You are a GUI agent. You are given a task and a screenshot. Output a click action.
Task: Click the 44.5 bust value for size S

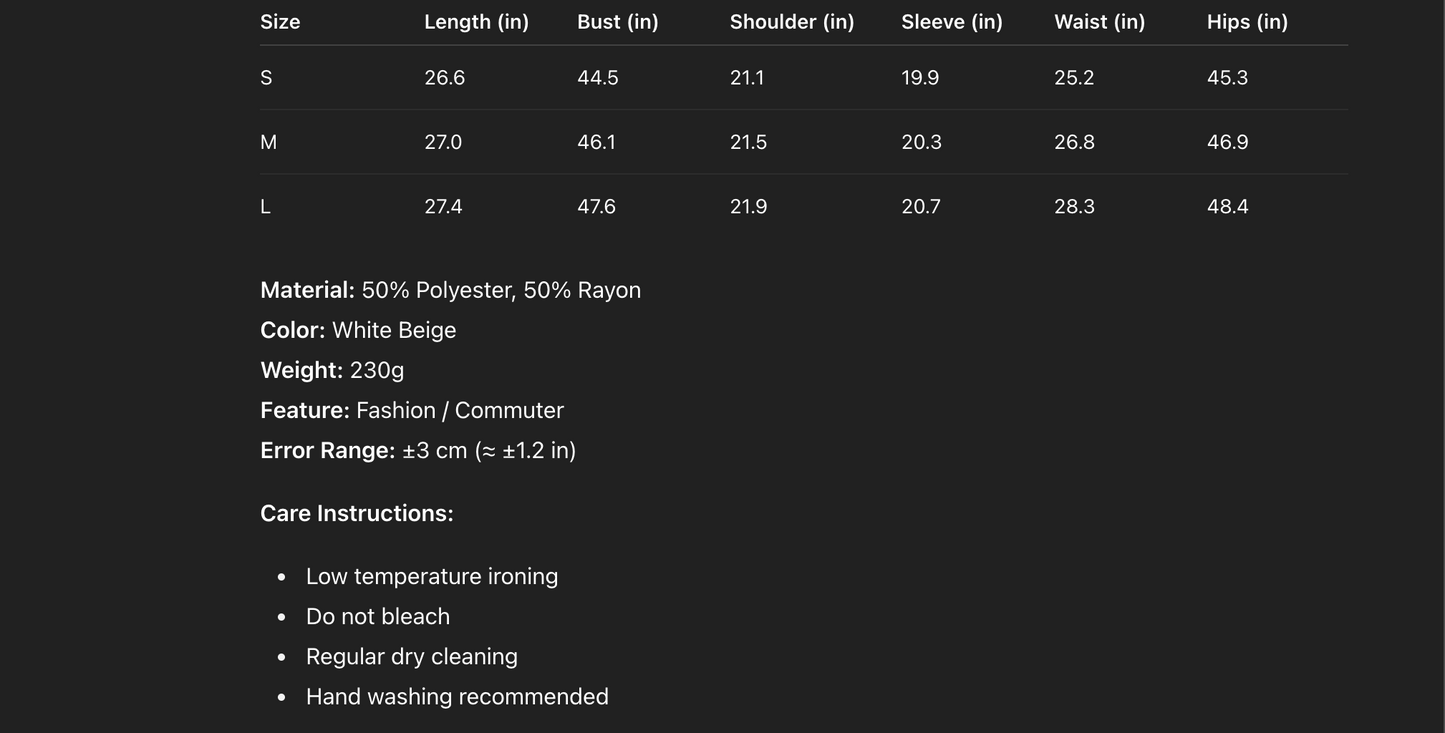597,78
